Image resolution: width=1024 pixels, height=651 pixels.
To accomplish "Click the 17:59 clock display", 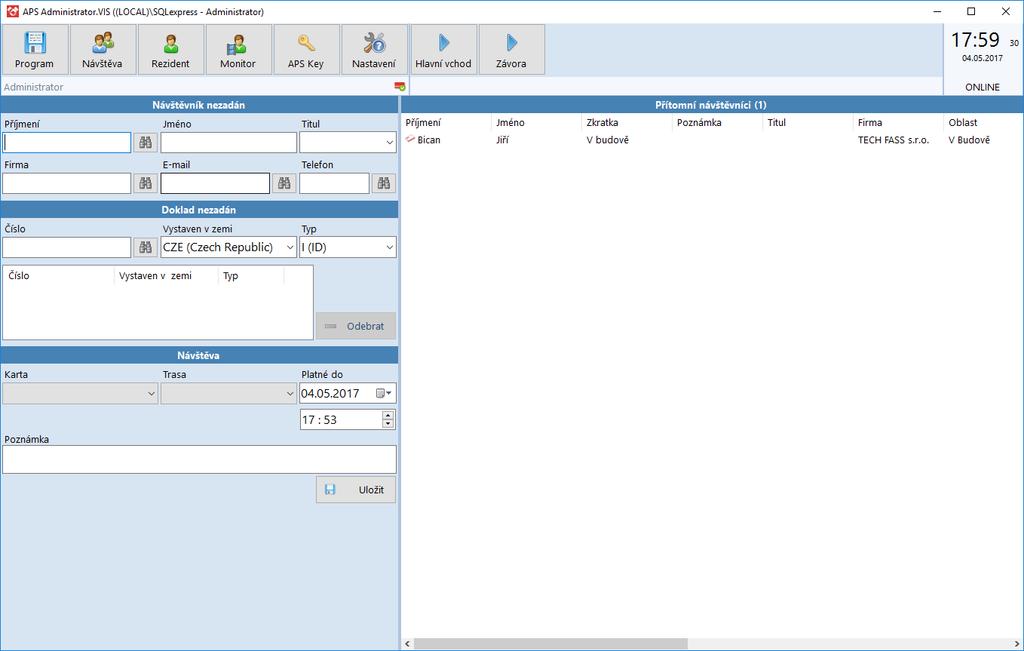I will (975, 40).
